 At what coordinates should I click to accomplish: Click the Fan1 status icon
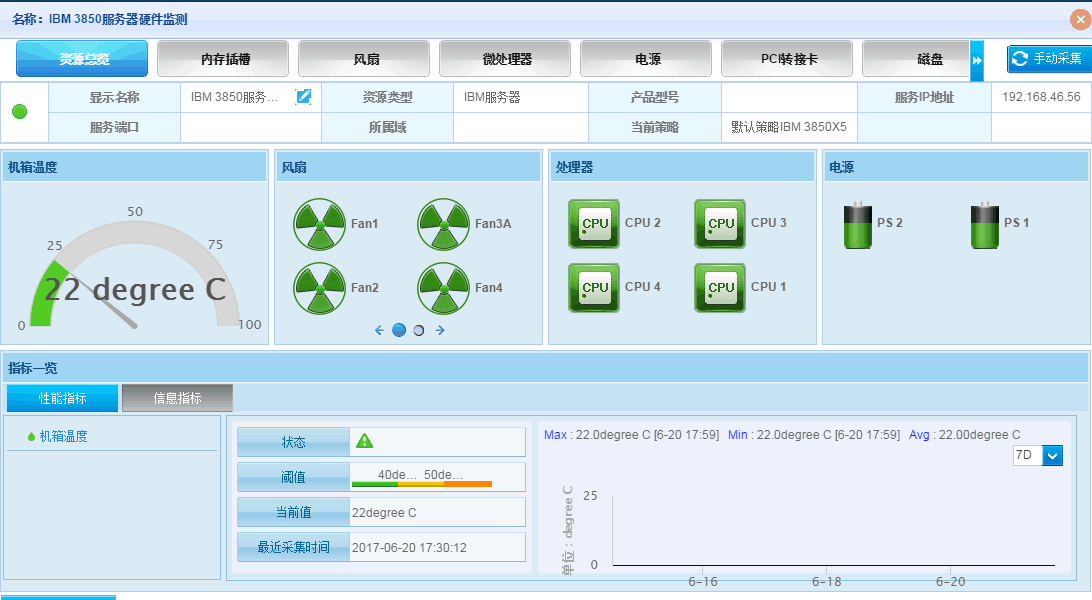click(319, 224)
